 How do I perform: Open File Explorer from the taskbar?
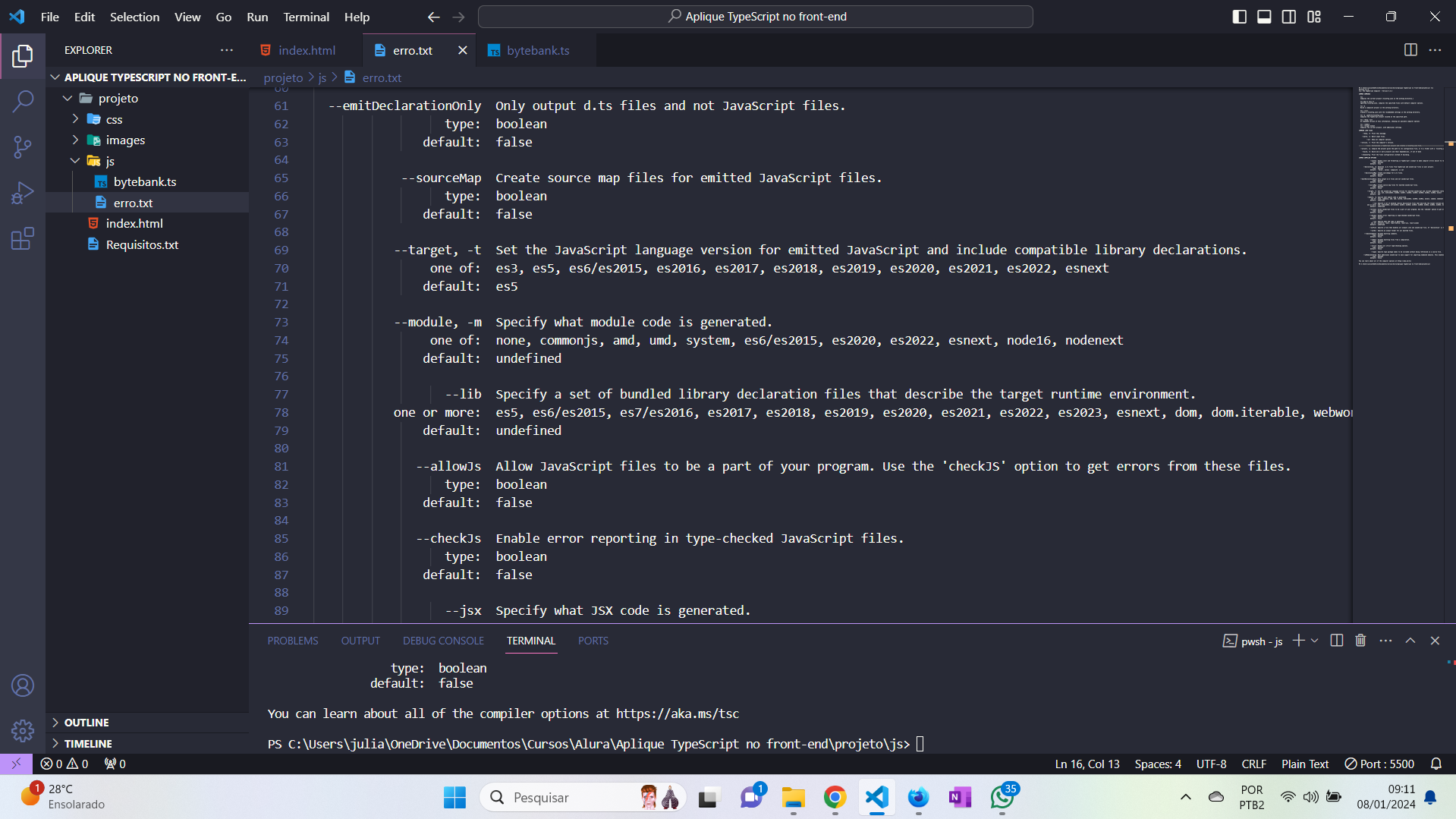(793, 797)
